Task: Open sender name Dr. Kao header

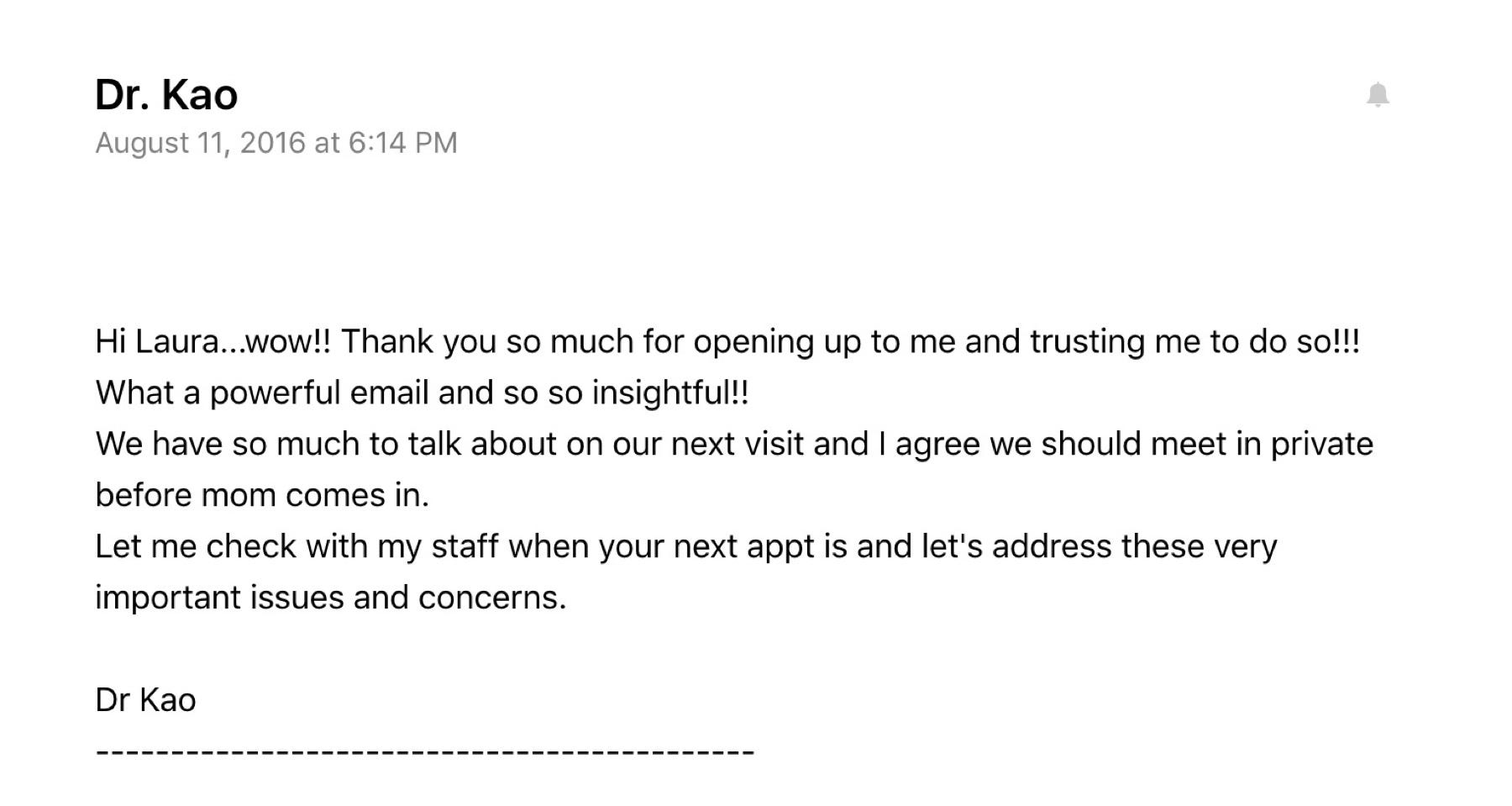Action: click(x=166, y=94)
